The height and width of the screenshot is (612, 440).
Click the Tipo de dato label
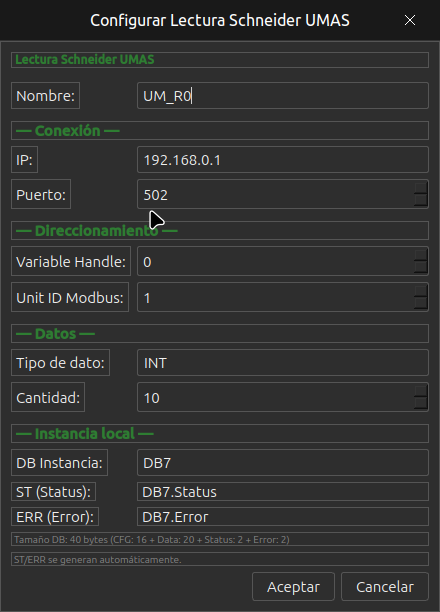pos(61,363)
